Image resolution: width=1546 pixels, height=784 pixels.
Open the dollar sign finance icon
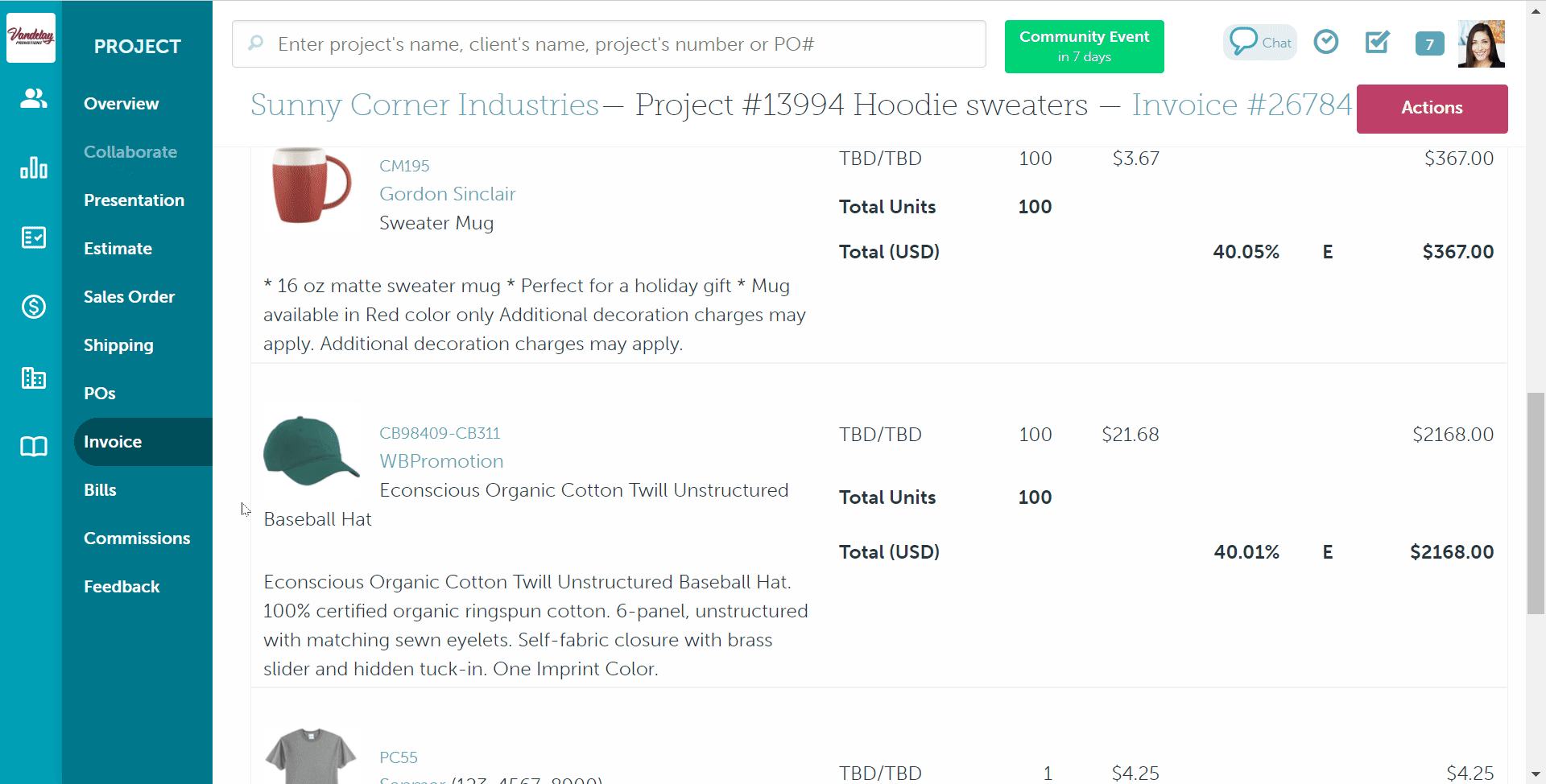pyautogui.click(x=33, y=307)
